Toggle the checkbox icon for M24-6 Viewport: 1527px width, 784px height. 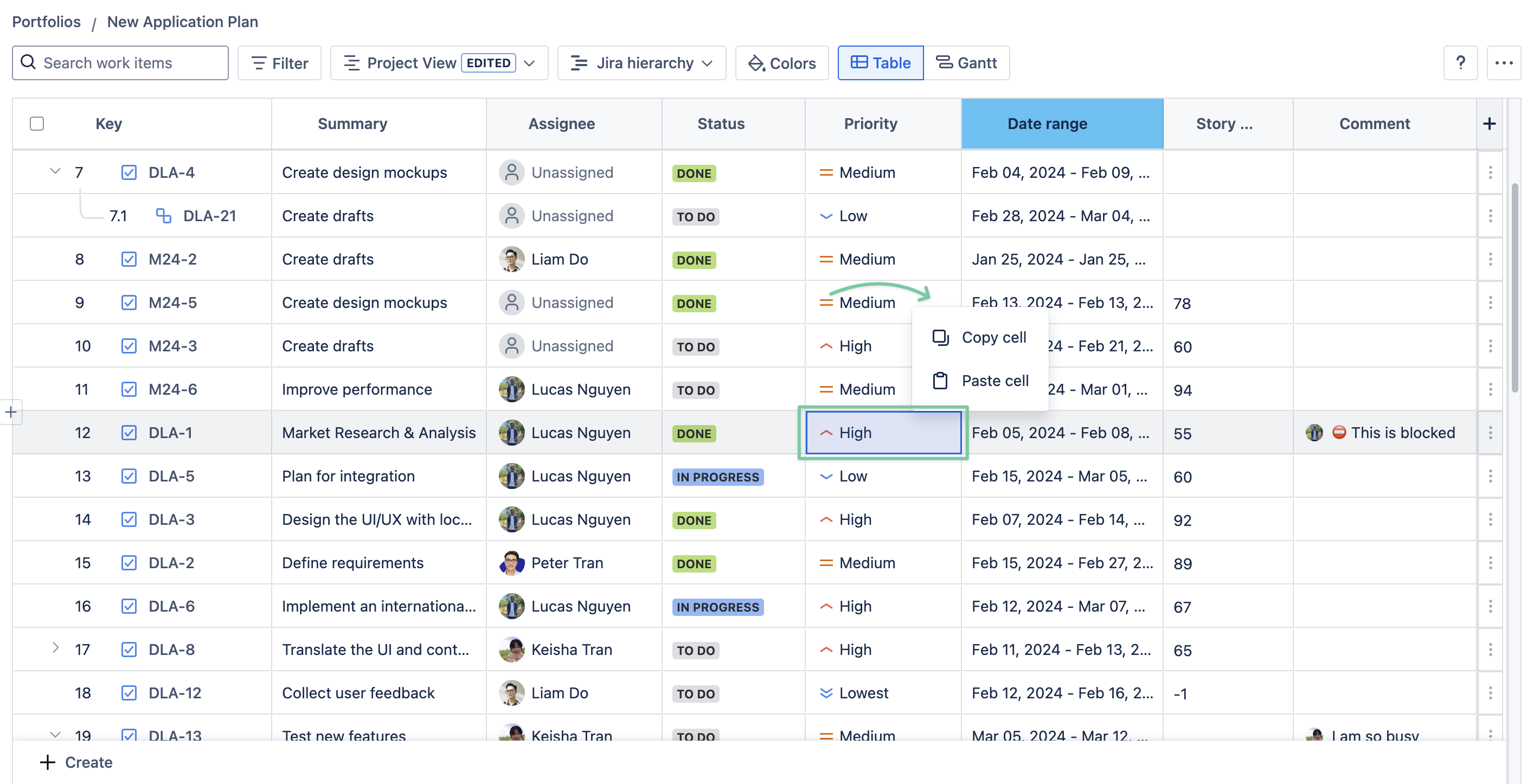click(129, 389)
